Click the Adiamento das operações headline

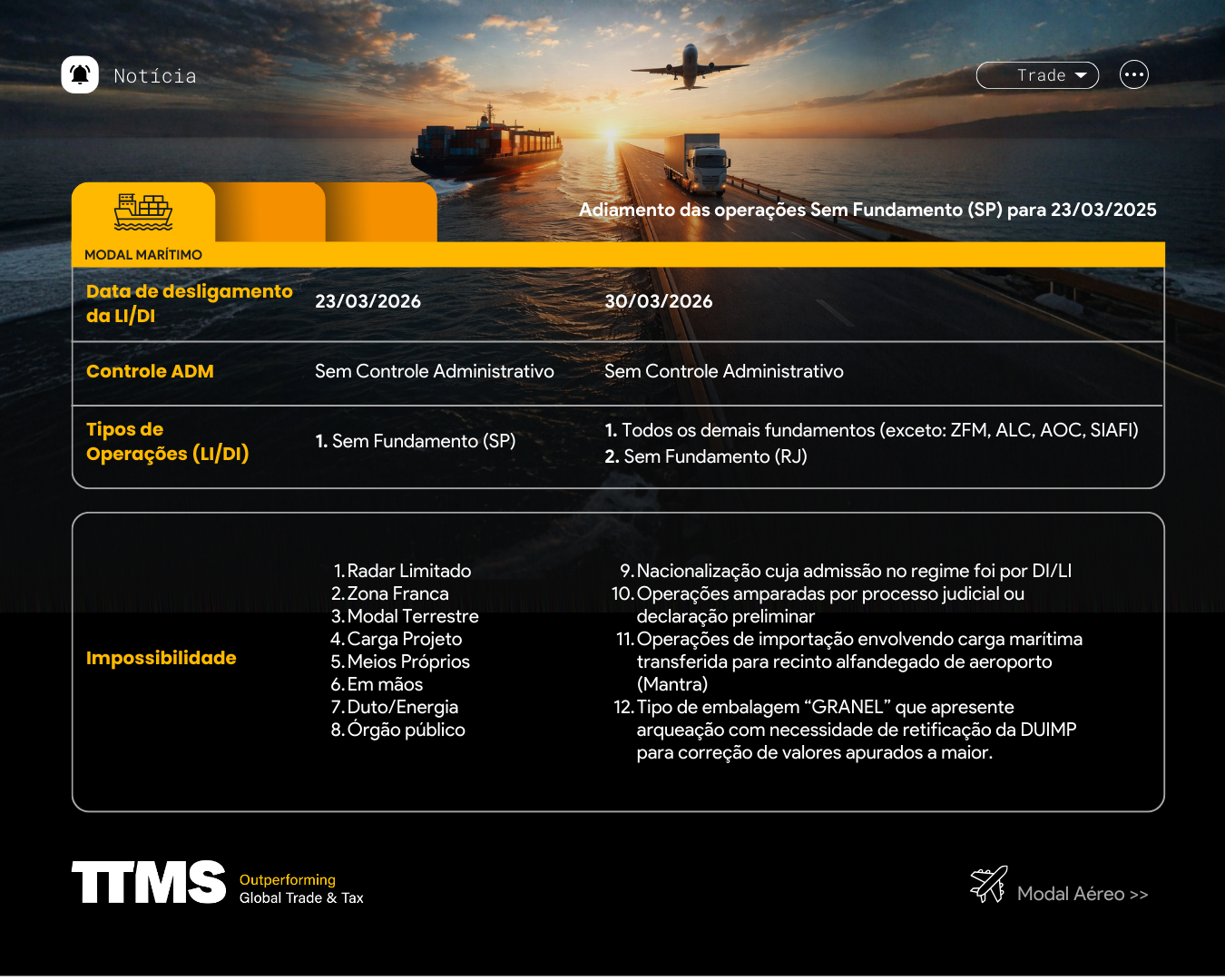(x=867, y=210)
